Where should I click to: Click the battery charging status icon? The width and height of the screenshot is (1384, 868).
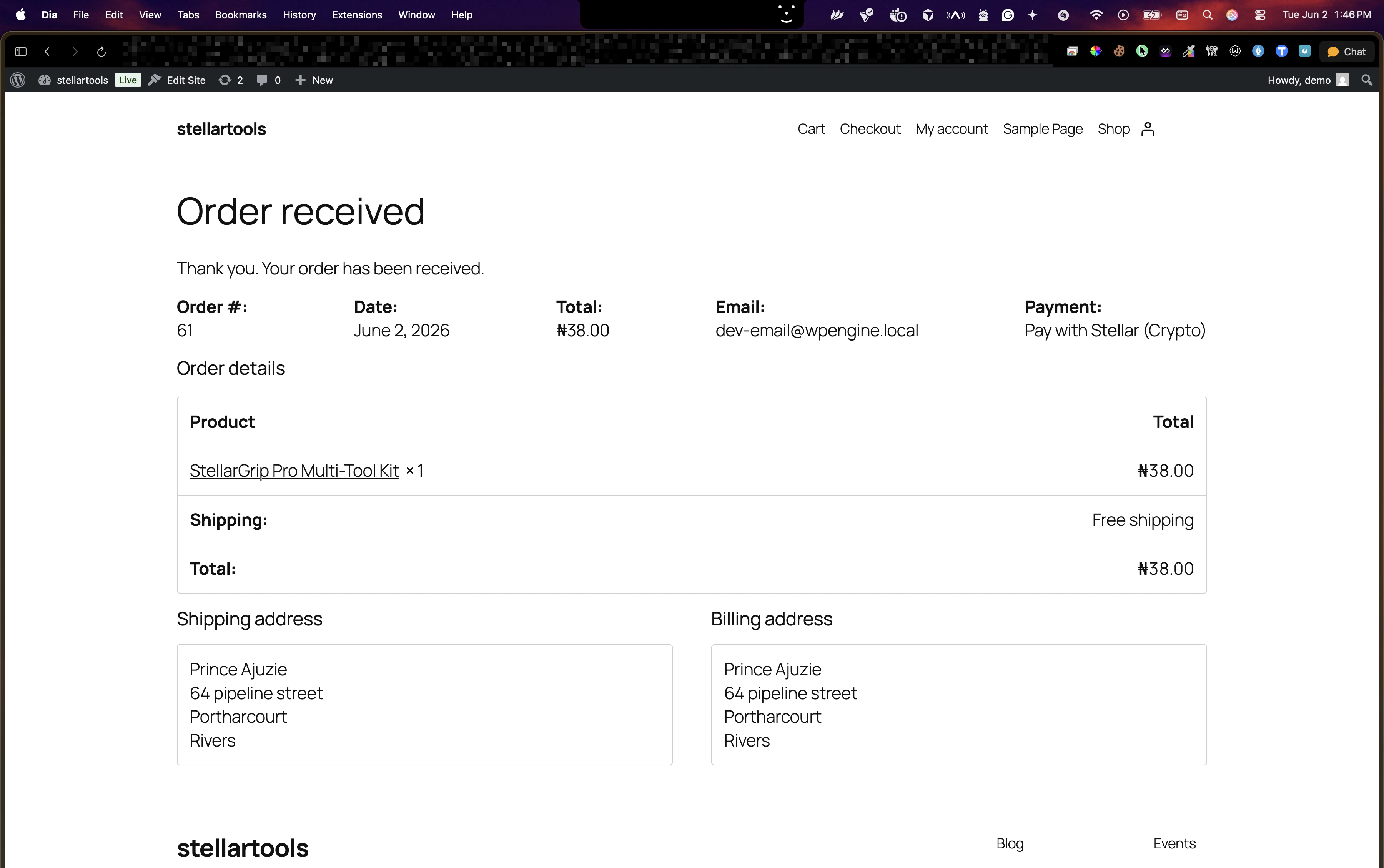[1151, 15]
